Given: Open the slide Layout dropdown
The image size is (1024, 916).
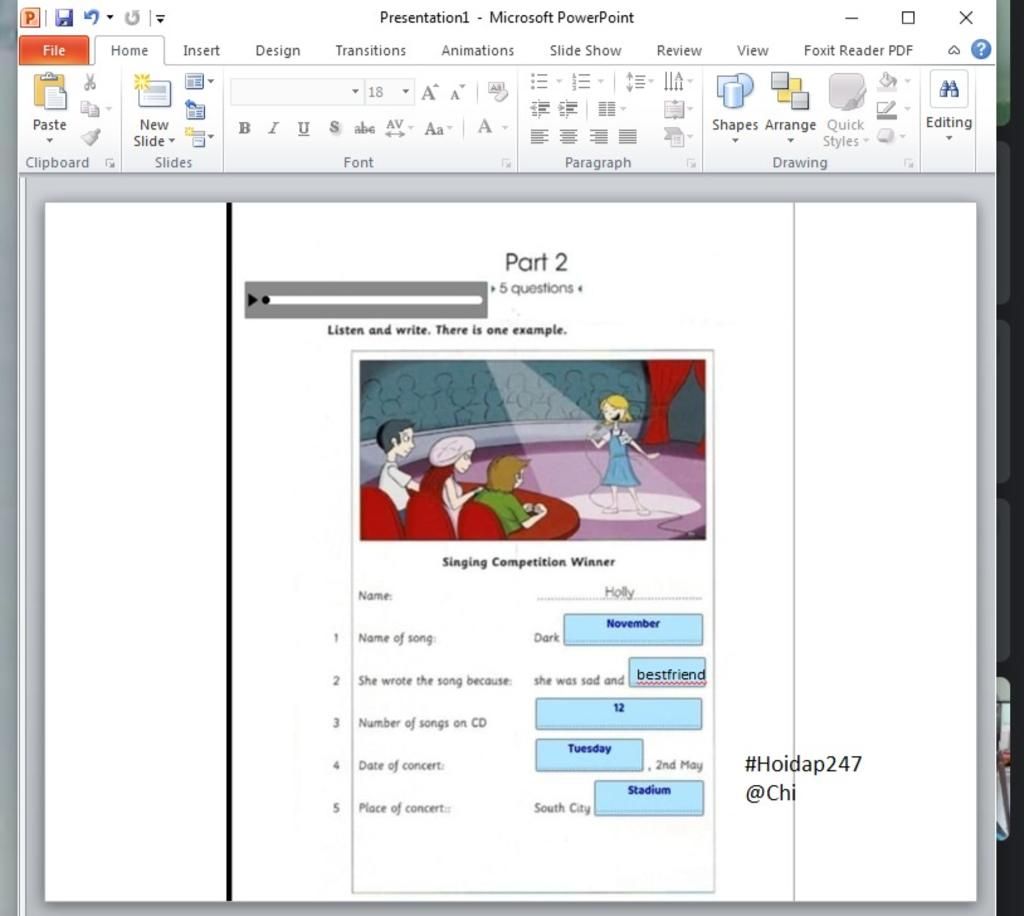Looking at the screenshot, I should point(199,82).
